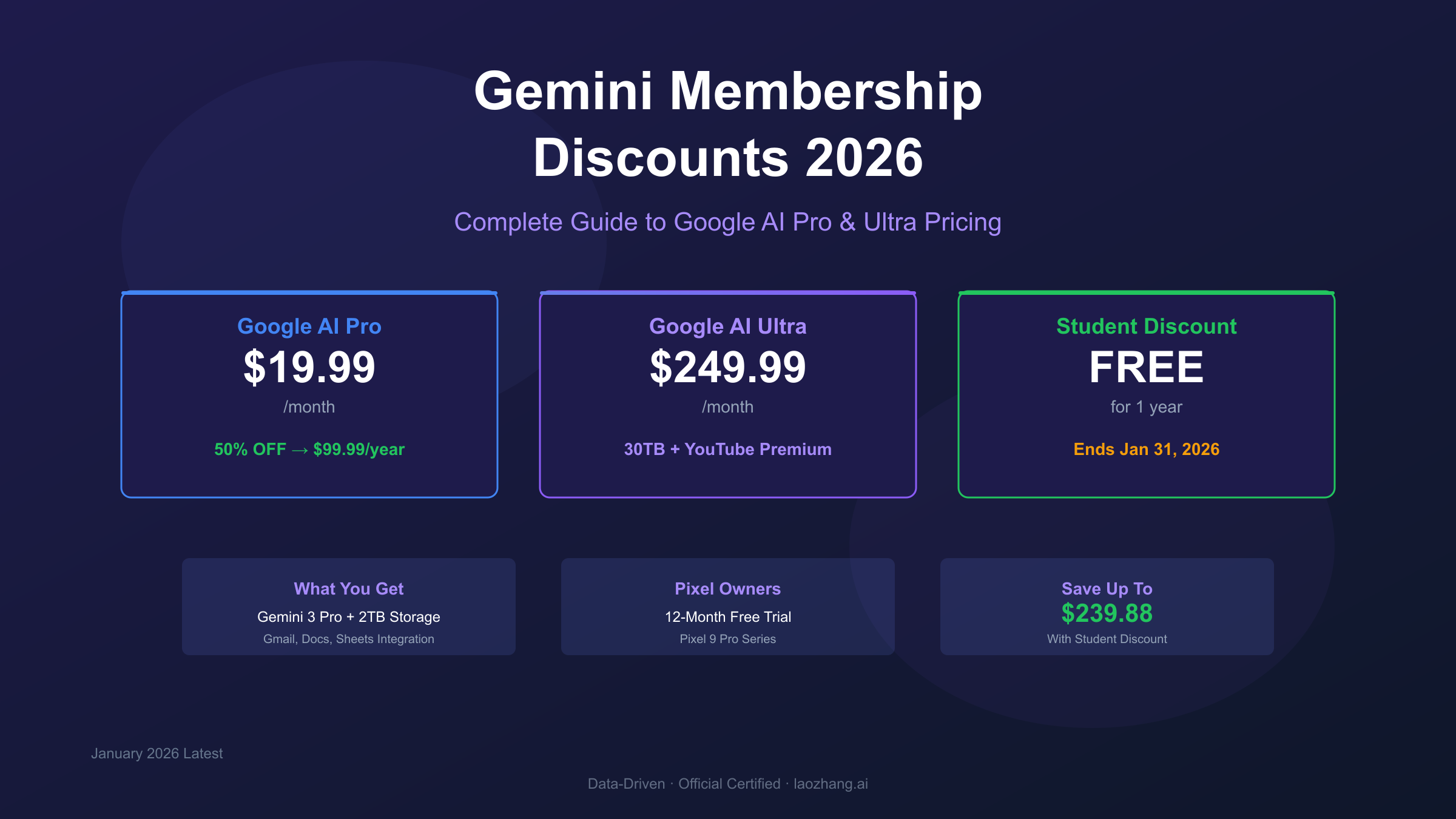
Task: Select the Google AI Pro card heading
Action: pos(309,326)
